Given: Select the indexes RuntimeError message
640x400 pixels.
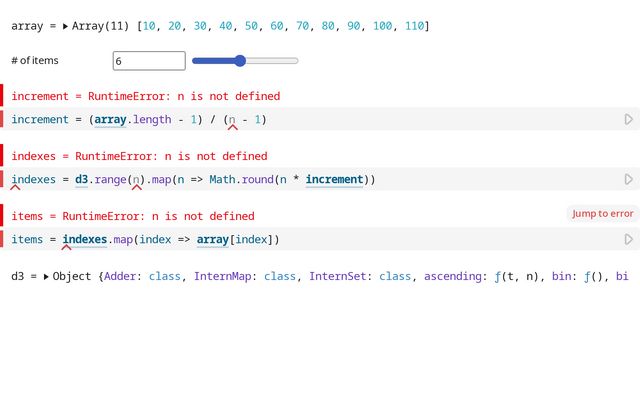Looking at the screenshot, I should (x=140, y=156).
